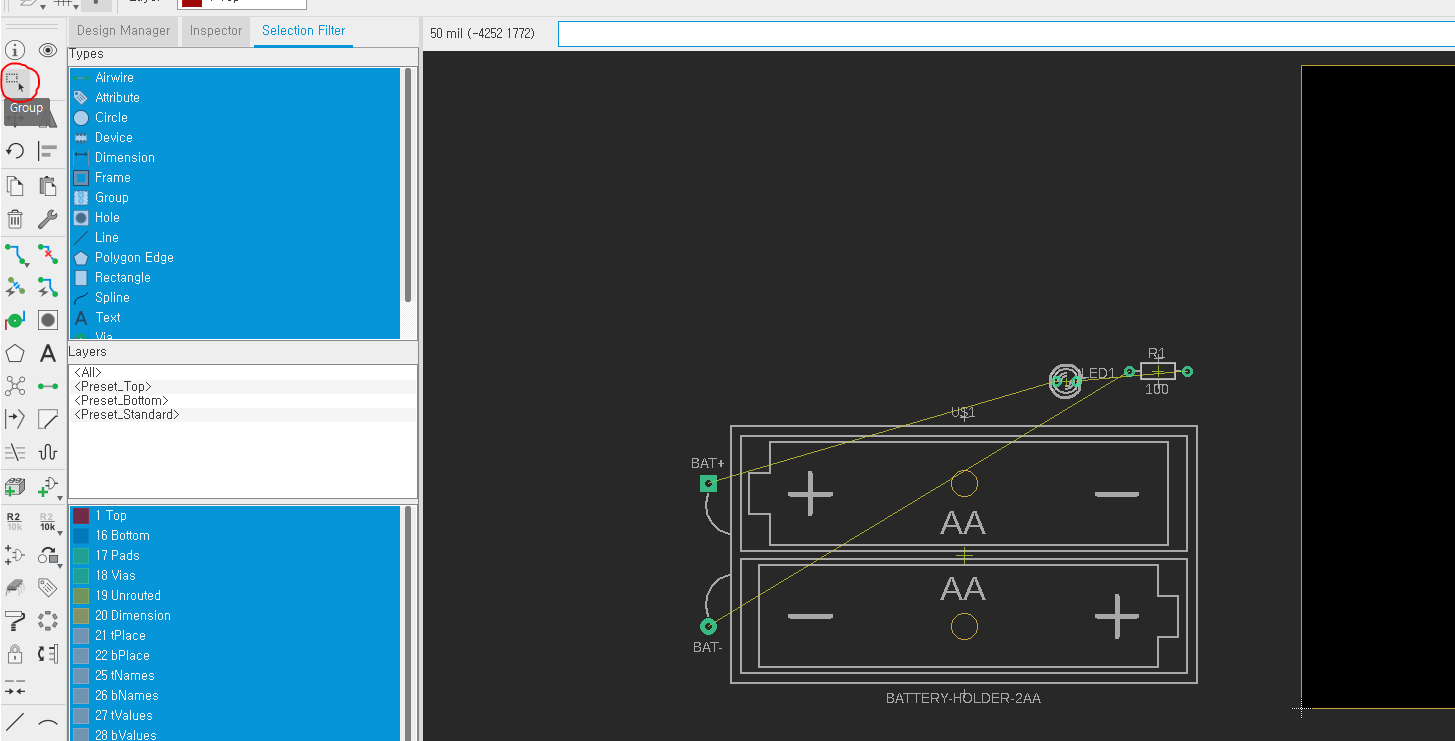Click the BAT+ square pad on board
Viewport: 1455px width, 741px height.
click(x=708, y=484)
